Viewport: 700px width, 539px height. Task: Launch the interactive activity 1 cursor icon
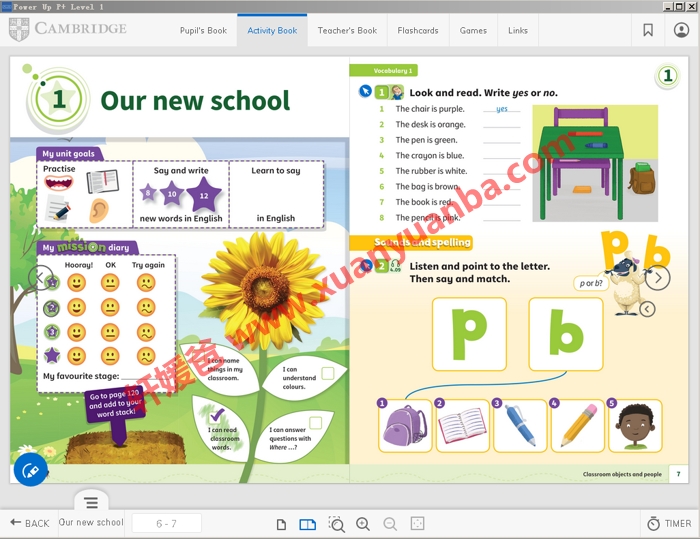[365, 92]
